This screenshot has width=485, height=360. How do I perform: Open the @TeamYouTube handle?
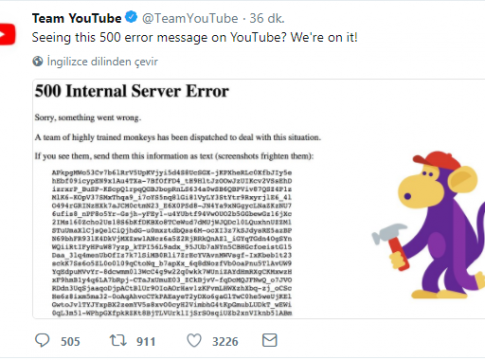click(x=190, y=18)
